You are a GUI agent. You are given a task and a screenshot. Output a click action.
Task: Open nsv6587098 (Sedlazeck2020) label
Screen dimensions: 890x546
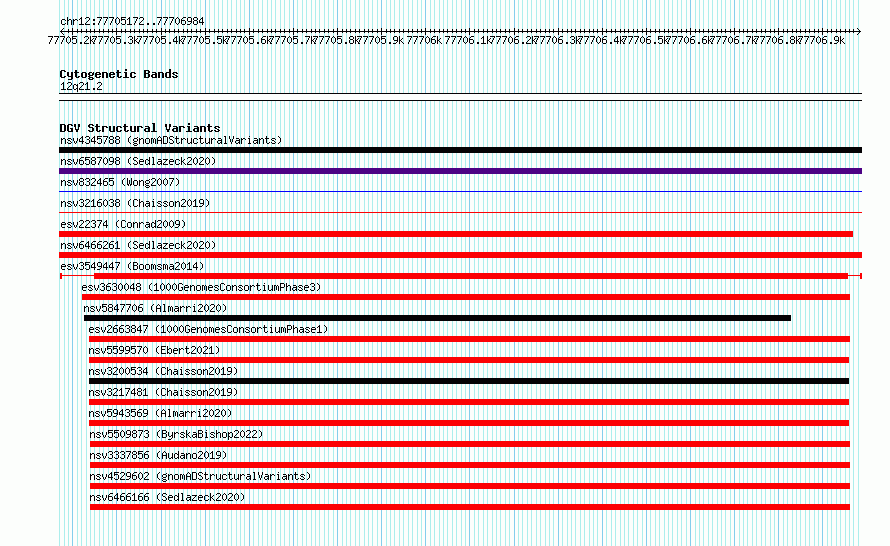point(138,161)
